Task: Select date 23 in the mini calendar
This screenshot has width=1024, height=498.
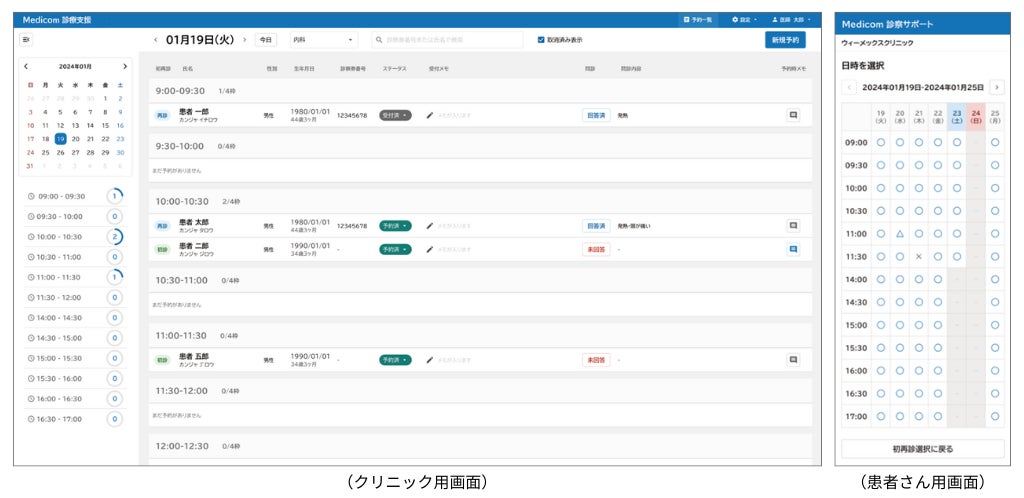Action: [x=120, y=139]
